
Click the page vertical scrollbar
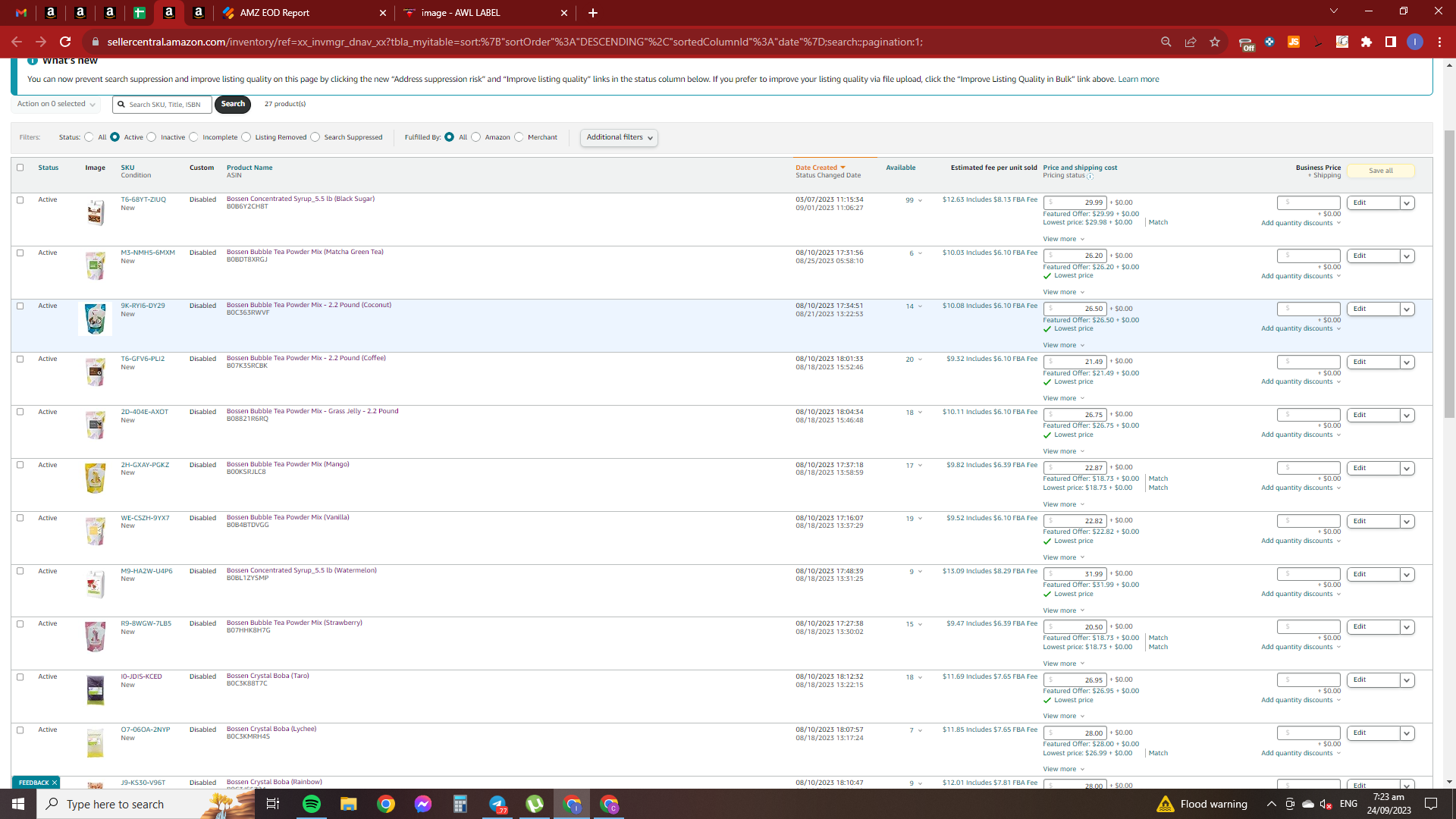[1449, 273]
